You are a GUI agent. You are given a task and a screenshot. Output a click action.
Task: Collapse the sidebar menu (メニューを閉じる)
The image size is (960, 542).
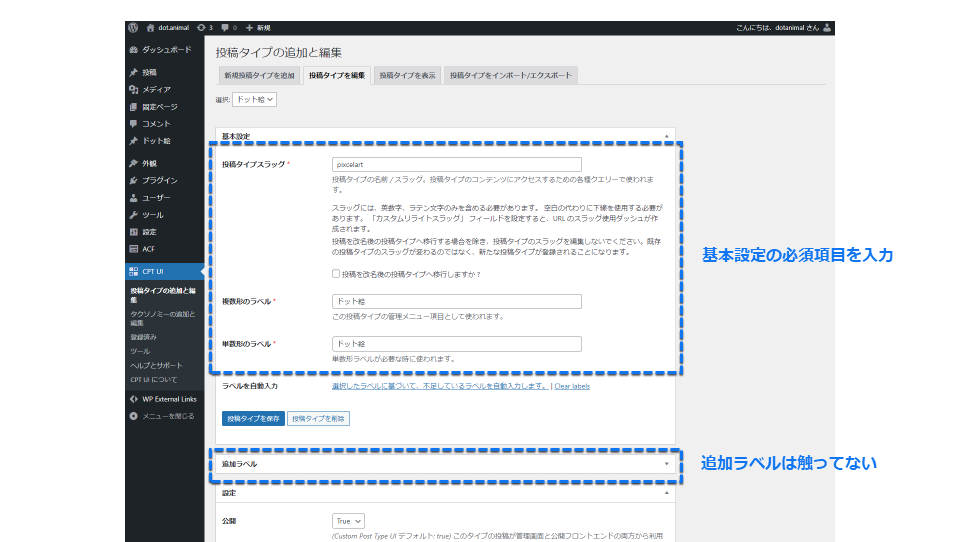[x=133, y=416]
